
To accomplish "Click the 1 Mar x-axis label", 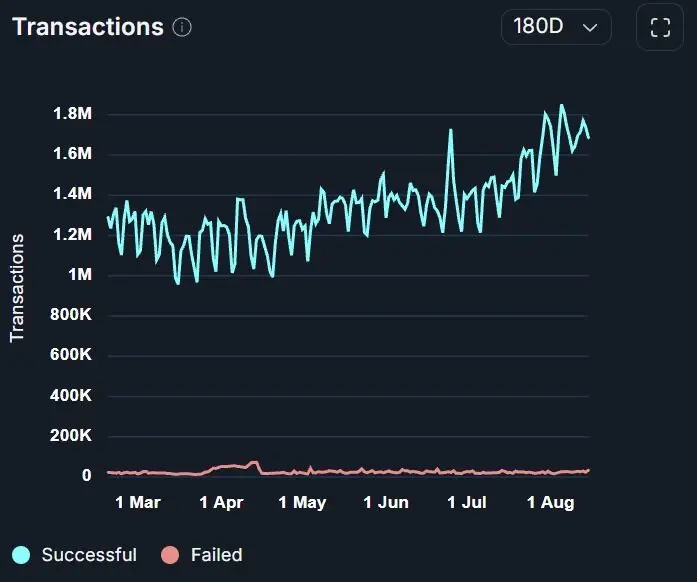I will [138, 502].
